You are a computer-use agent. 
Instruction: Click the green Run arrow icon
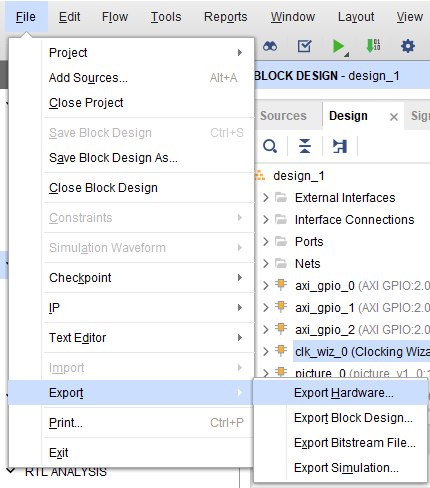pos(339,46)
